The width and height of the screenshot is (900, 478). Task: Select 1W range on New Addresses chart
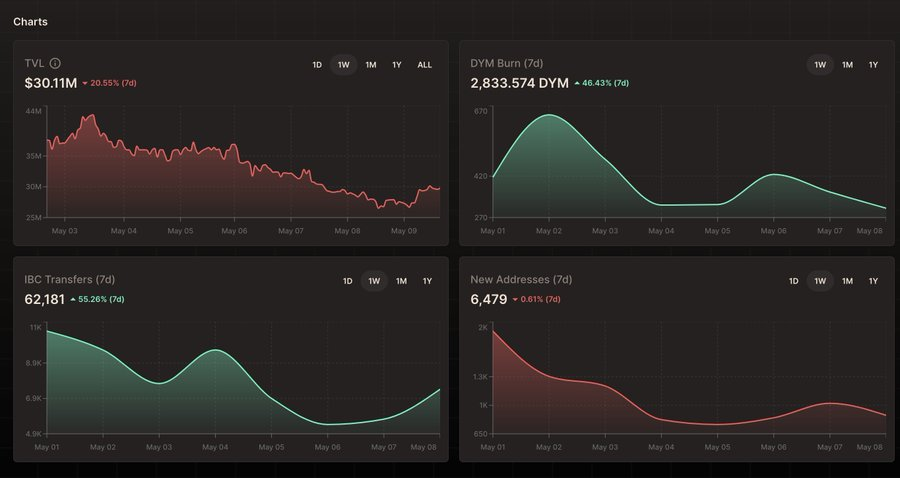[x=820, y=281]
